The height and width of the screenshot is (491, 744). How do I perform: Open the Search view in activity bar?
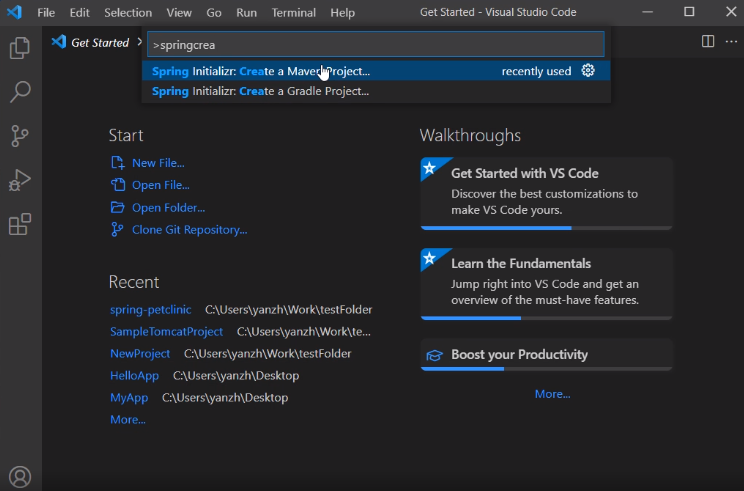(19, 91)
